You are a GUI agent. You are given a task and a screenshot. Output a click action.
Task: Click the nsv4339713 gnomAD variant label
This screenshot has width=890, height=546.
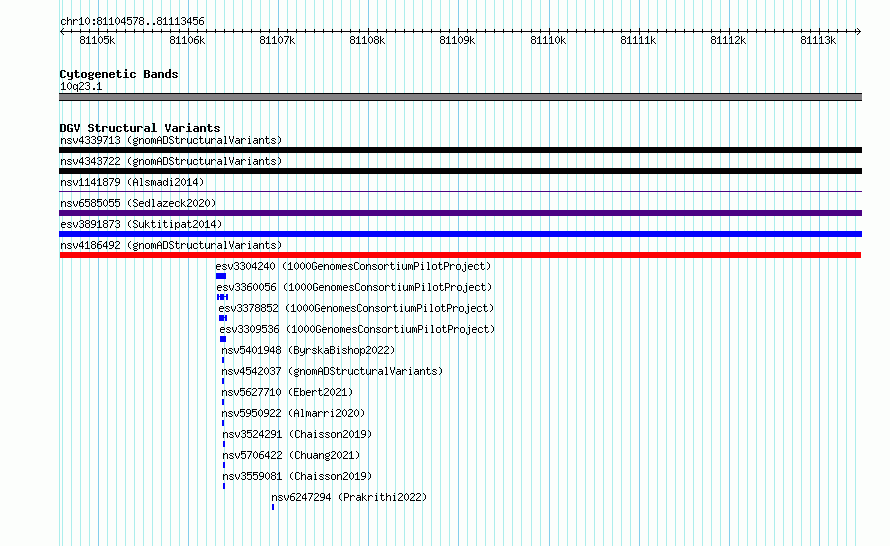[171, 140]
